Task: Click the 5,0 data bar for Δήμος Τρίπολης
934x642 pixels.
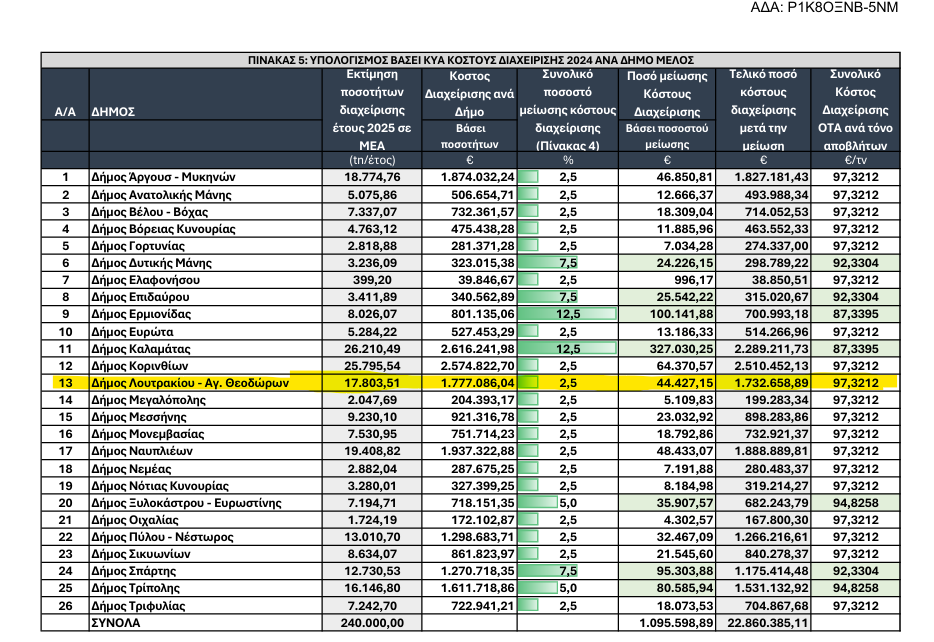Action: (568, 588)
